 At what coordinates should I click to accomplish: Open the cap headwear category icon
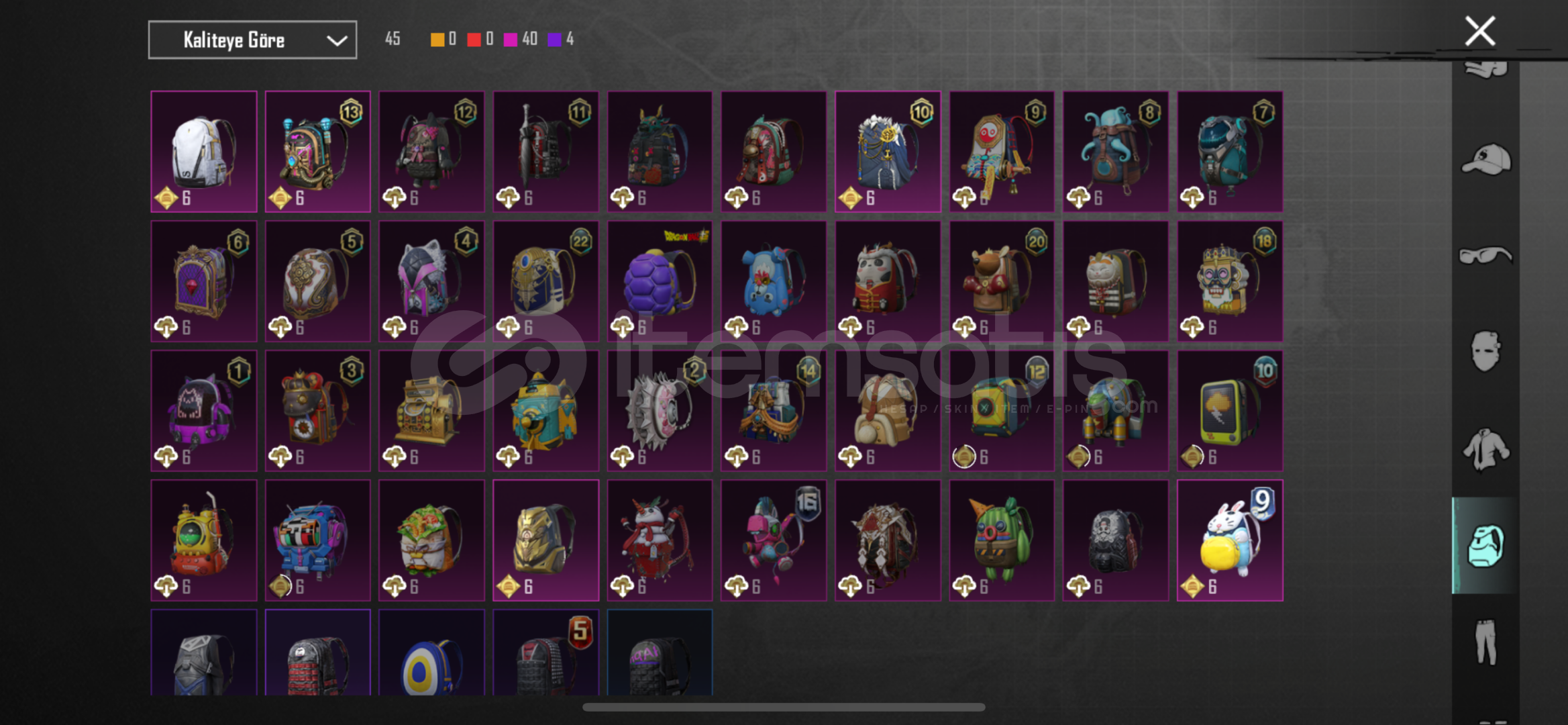(1486, 160)
